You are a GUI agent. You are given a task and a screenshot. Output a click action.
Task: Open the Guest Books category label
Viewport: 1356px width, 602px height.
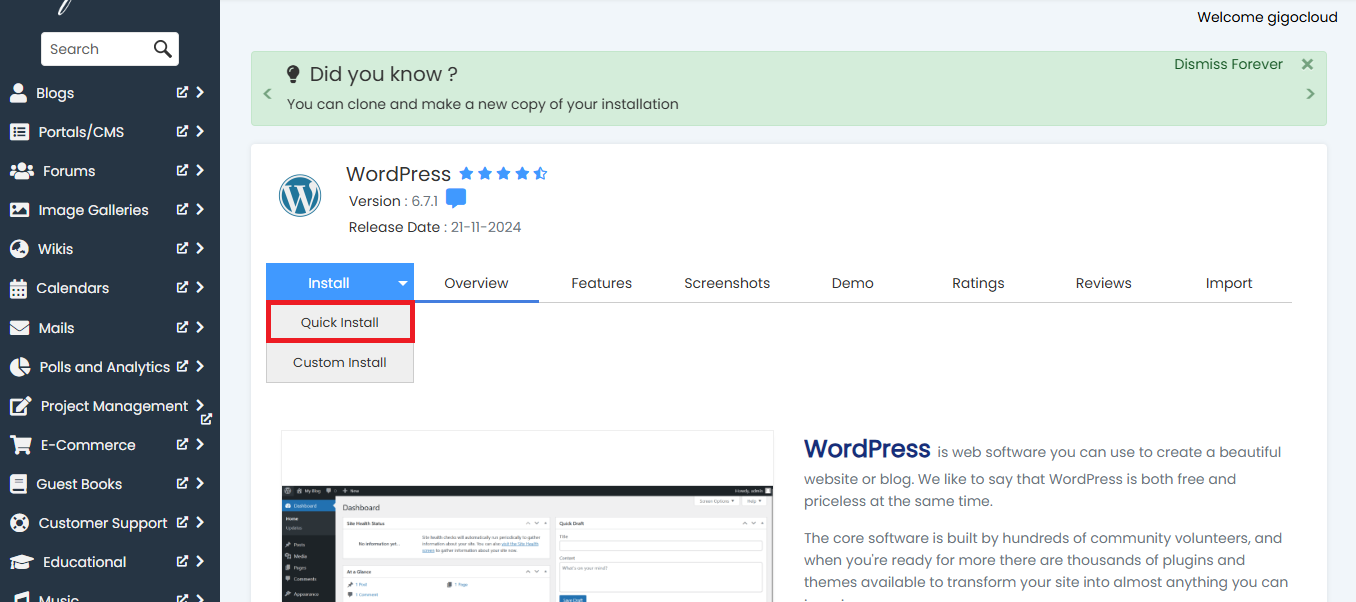pyautogui.click(x=79, y=484)
